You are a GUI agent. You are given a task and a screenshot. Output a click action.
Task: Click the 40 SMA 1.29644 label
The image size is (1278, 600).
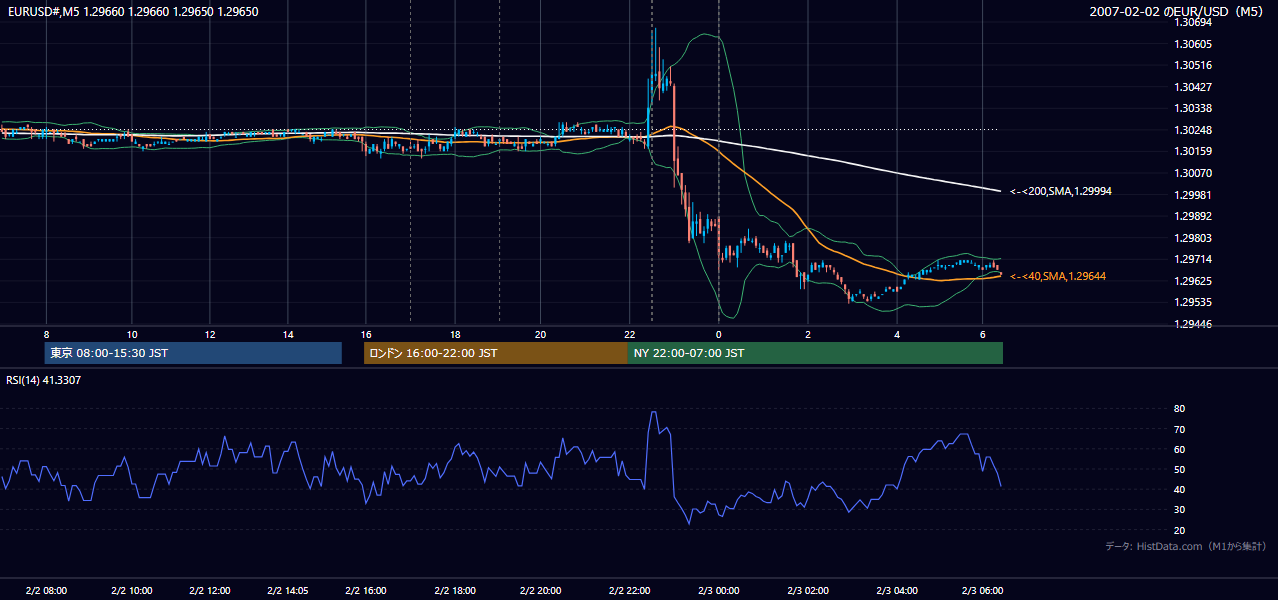1058,276
